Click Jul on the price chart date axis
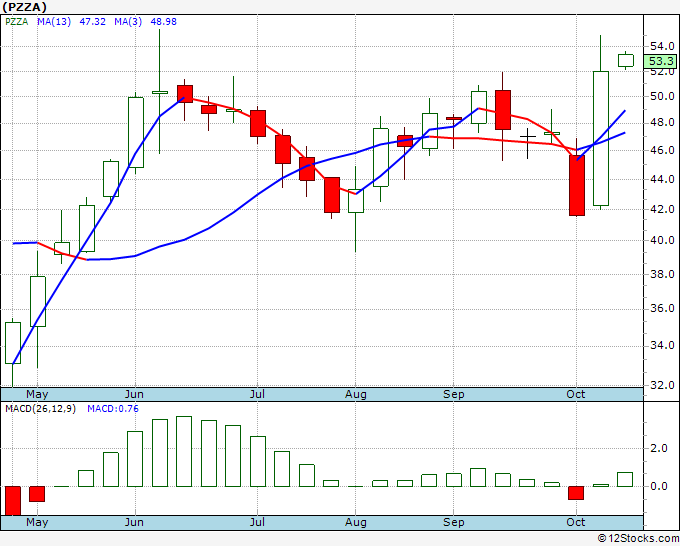This screenshot has width=680, height=546. [x=257, y=395]
